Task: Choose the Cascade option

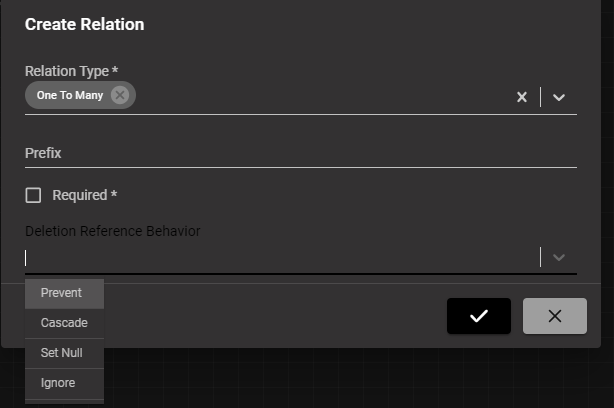Action: tap(65, 323)
